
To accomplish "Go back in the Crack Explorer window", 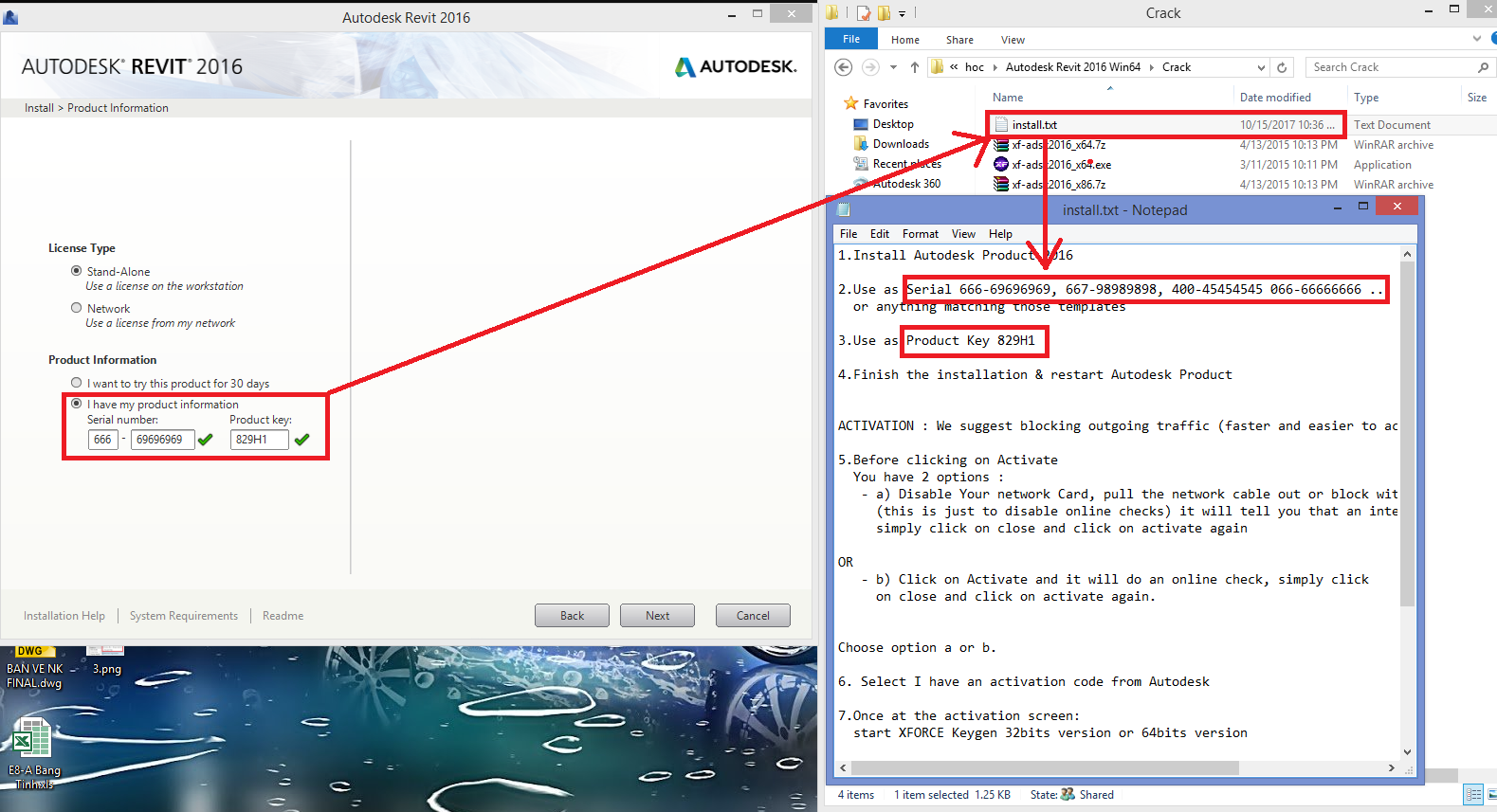I will point(843,67).
